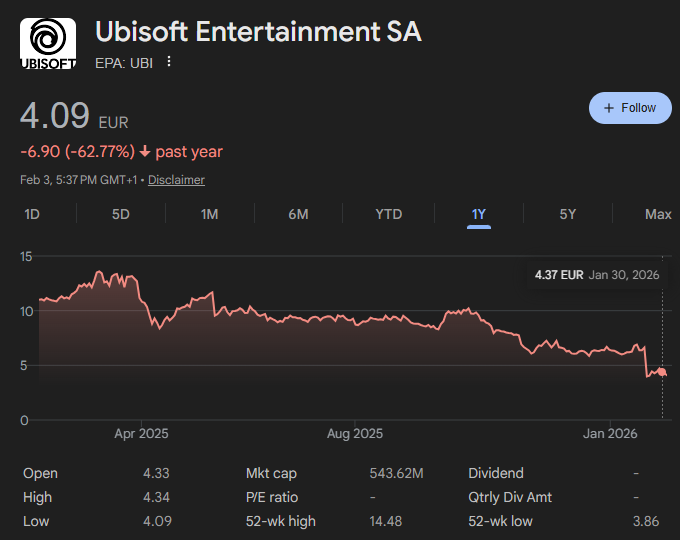
Task: Select the 1Y range tab
Action: tap(479, 214)
